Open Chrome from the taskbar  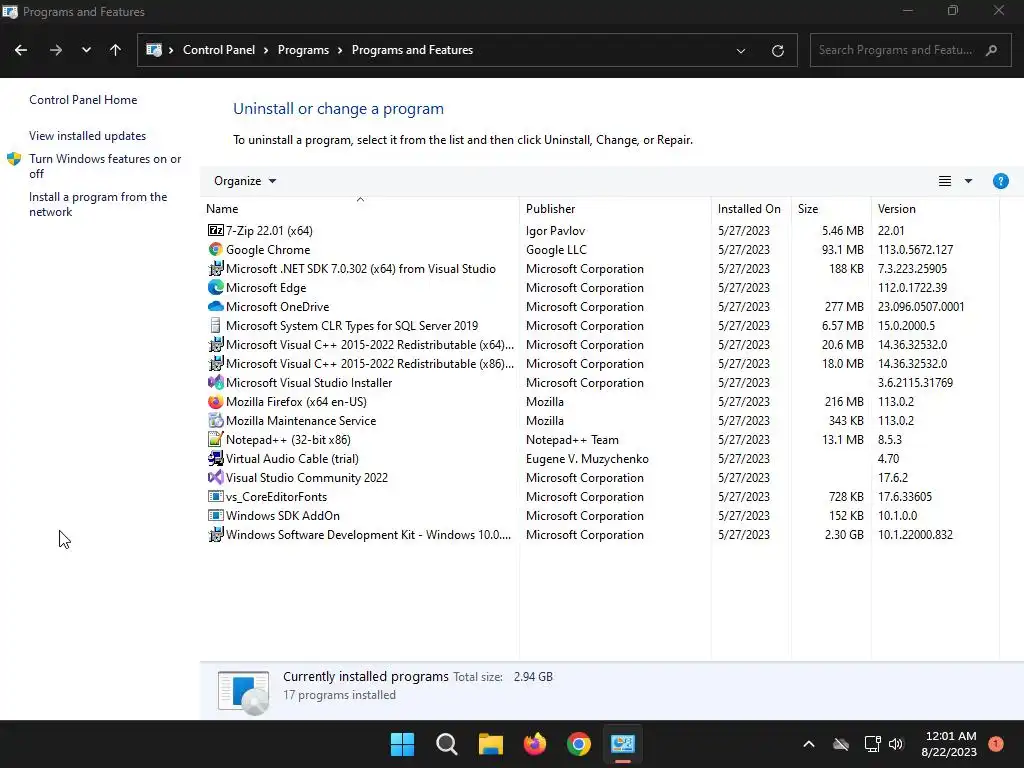point(579,744)
